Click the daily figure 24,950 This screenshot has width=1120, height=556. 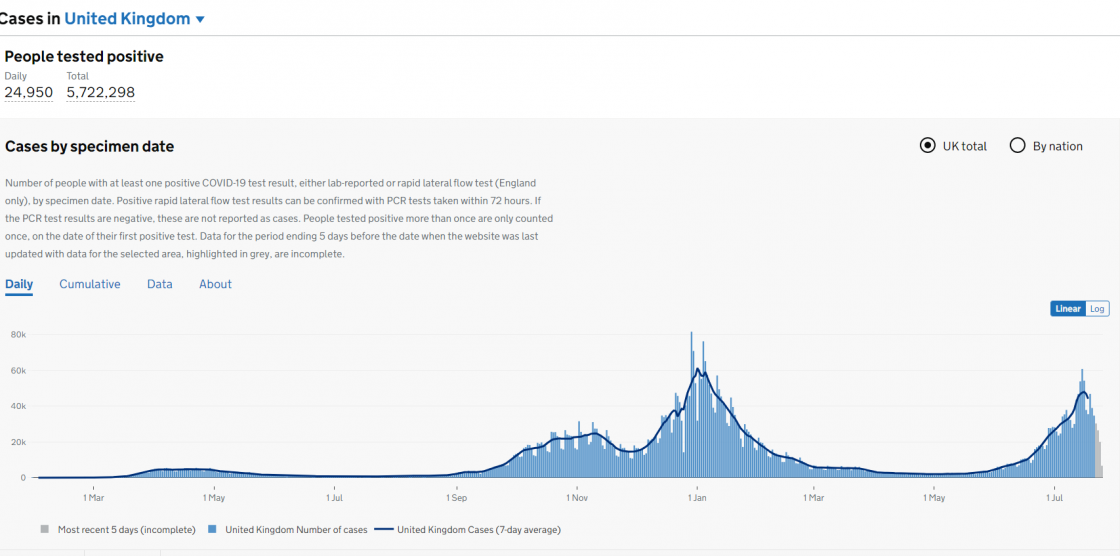tap(29, 93)
